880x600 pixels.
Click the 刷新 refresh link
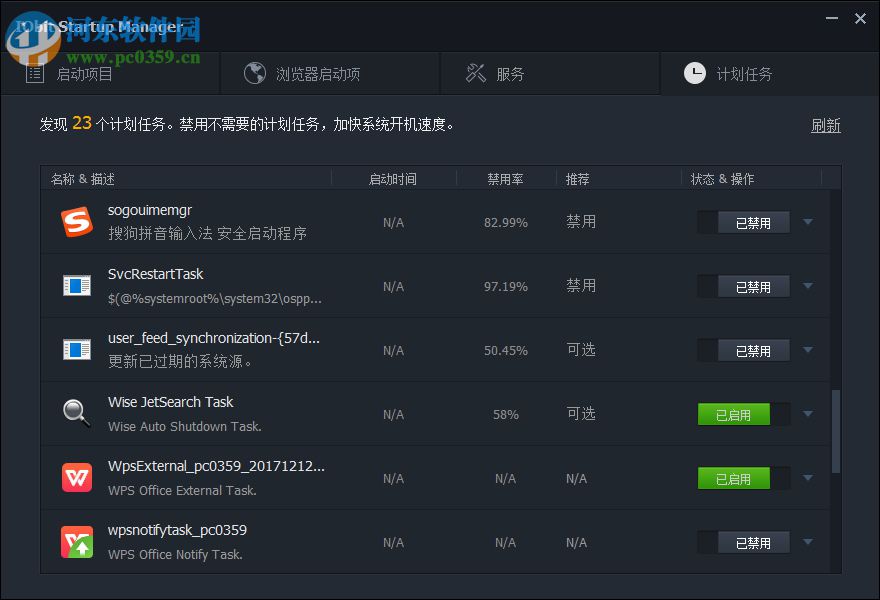click(x=826, y=126)
